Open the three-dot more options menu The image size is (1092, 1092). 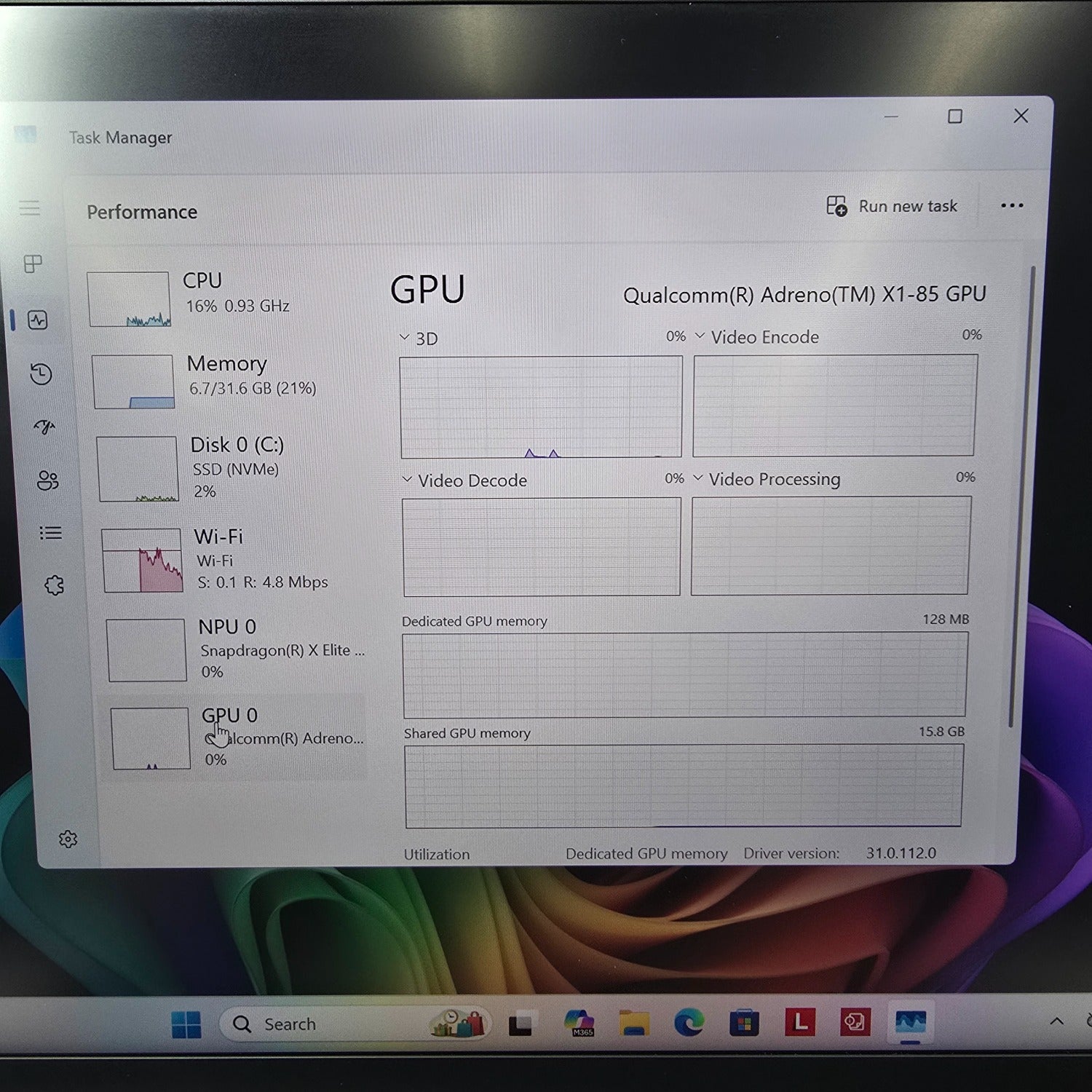coord(1011,206)
